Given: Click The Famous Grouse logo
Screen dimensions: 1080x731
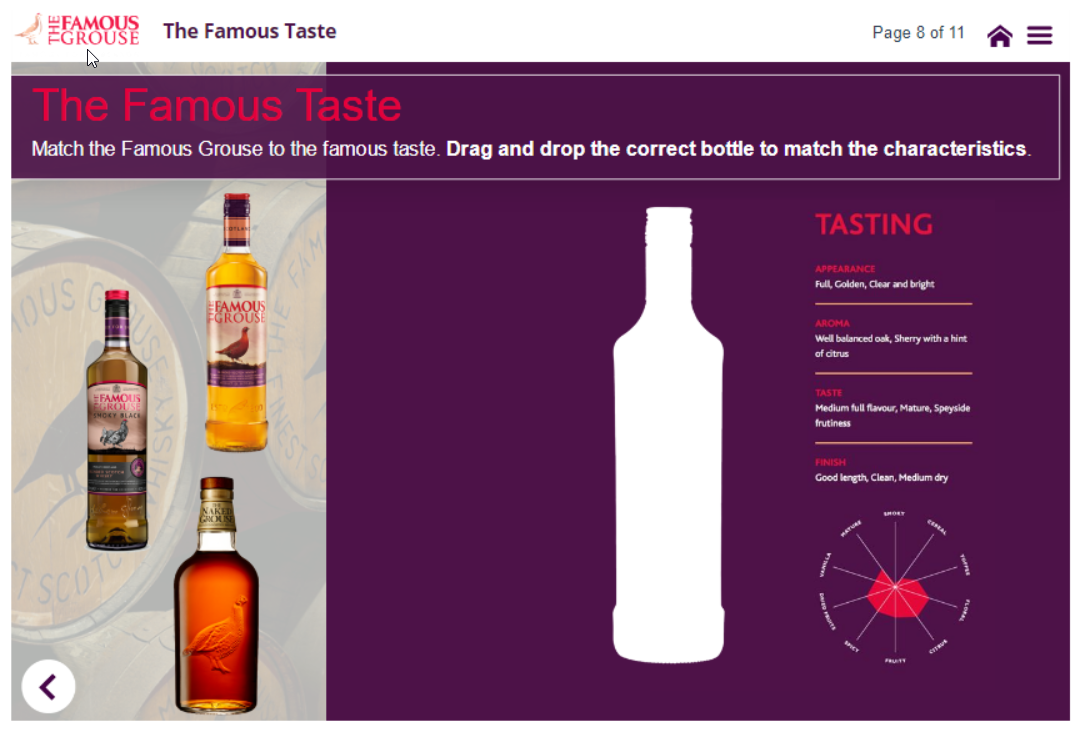Looking at the screenshot, I should tap(78, 30).
